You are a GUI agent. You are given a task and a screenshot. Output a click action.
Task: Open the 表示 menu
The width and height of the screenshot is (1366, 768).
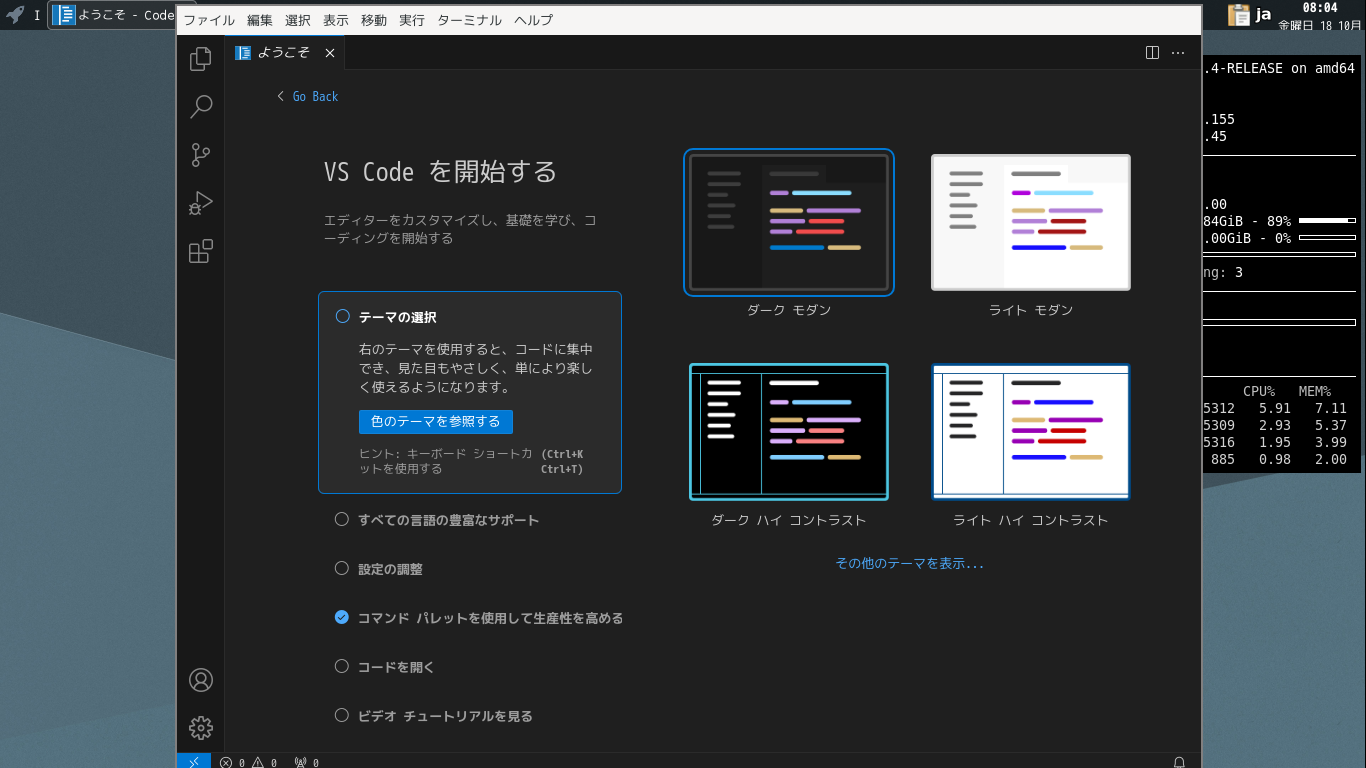(336, 20)
